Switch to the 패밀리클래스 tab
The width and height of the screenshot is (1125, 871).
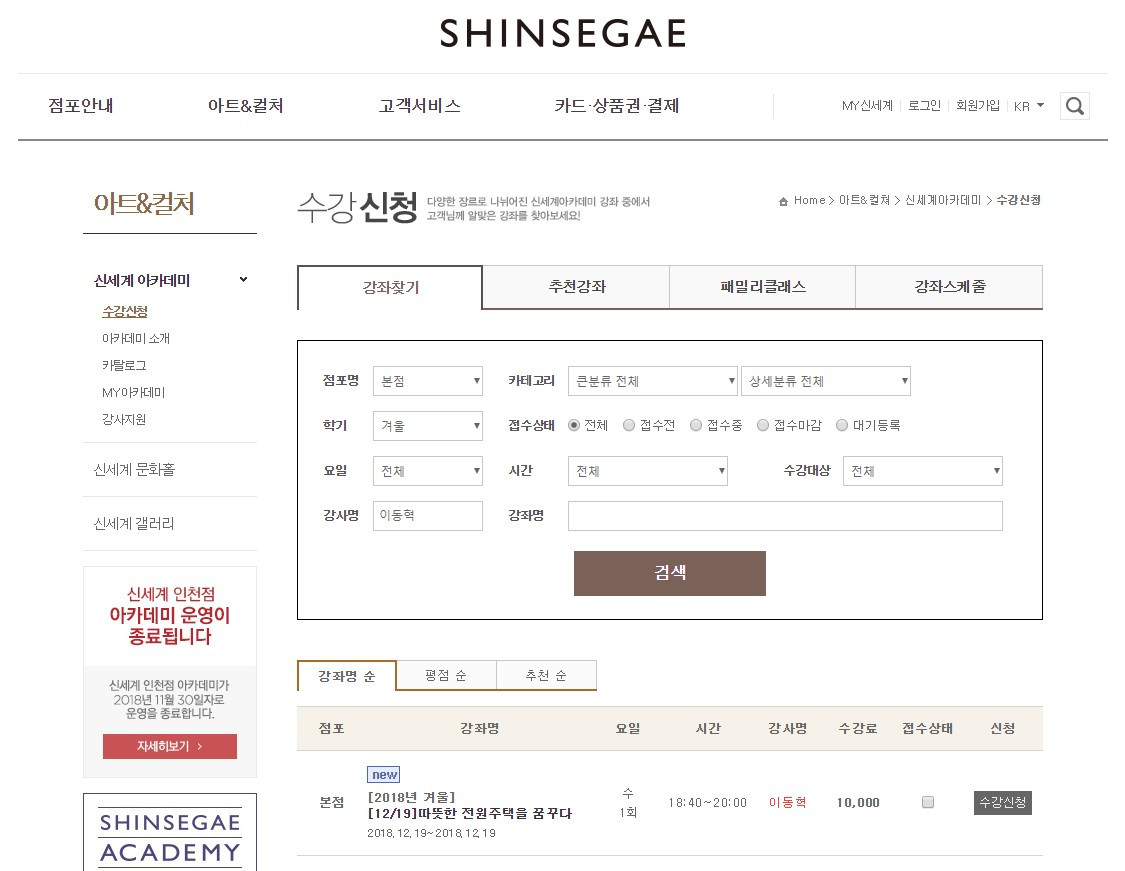[761, 287]
